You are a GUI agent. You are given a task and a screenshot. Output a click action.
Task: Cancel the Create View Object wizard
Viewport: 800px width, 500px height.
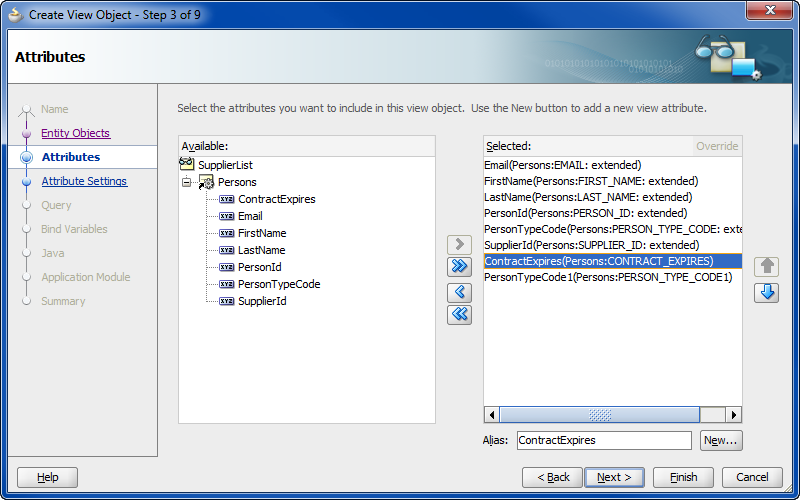[x=752, y=478]
